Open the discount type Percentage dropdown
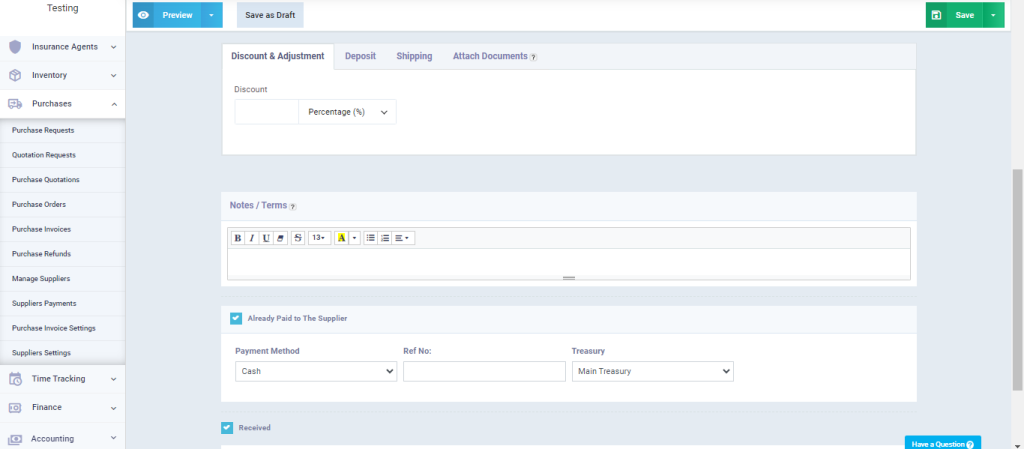Viewport: 1024px width, 449px height. 347,112
